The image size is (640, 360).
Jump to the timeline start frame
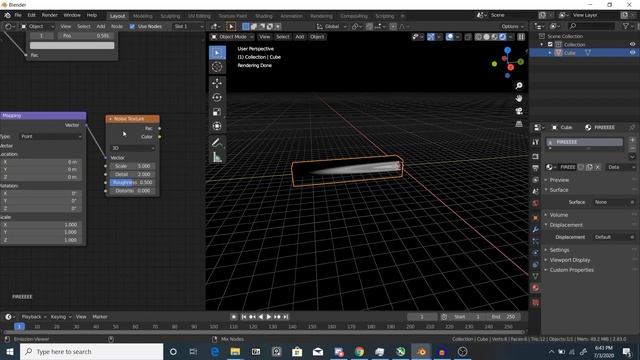pyautogui.click(x=244, y=317)
